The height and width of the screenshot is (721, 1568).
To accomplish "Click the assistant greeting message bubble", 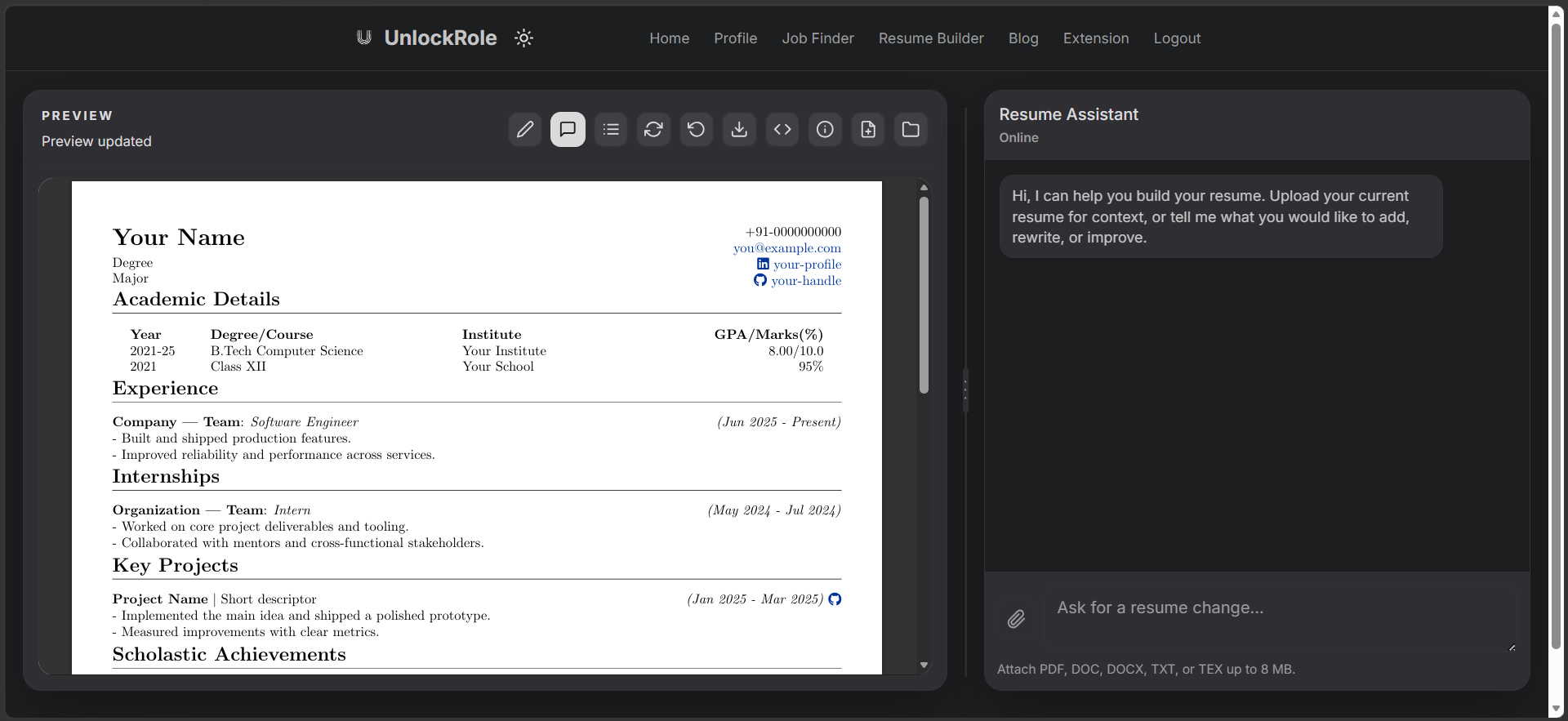I will click(1221, 216).
